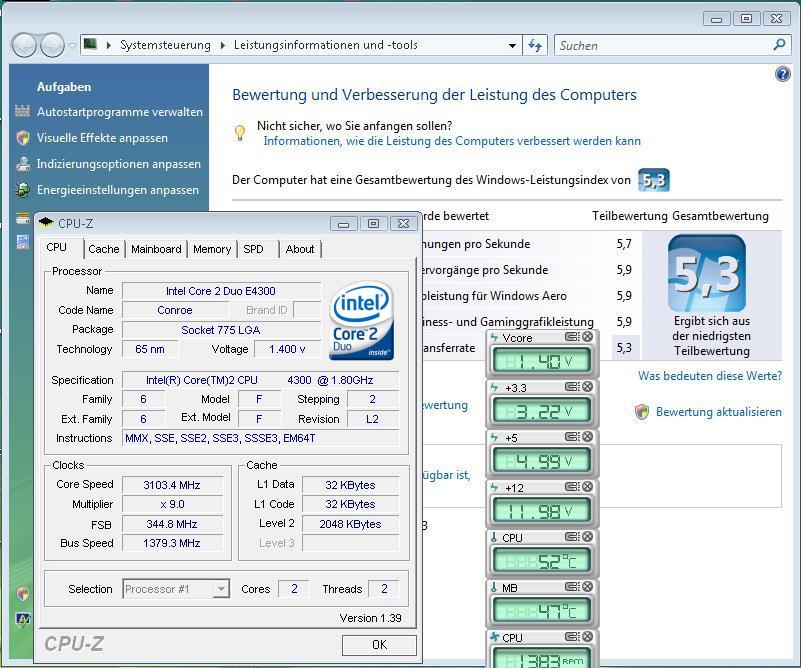Click the magnifier icon in the Suchen box
Screen dimensions: 801x668
pos(779,45)
